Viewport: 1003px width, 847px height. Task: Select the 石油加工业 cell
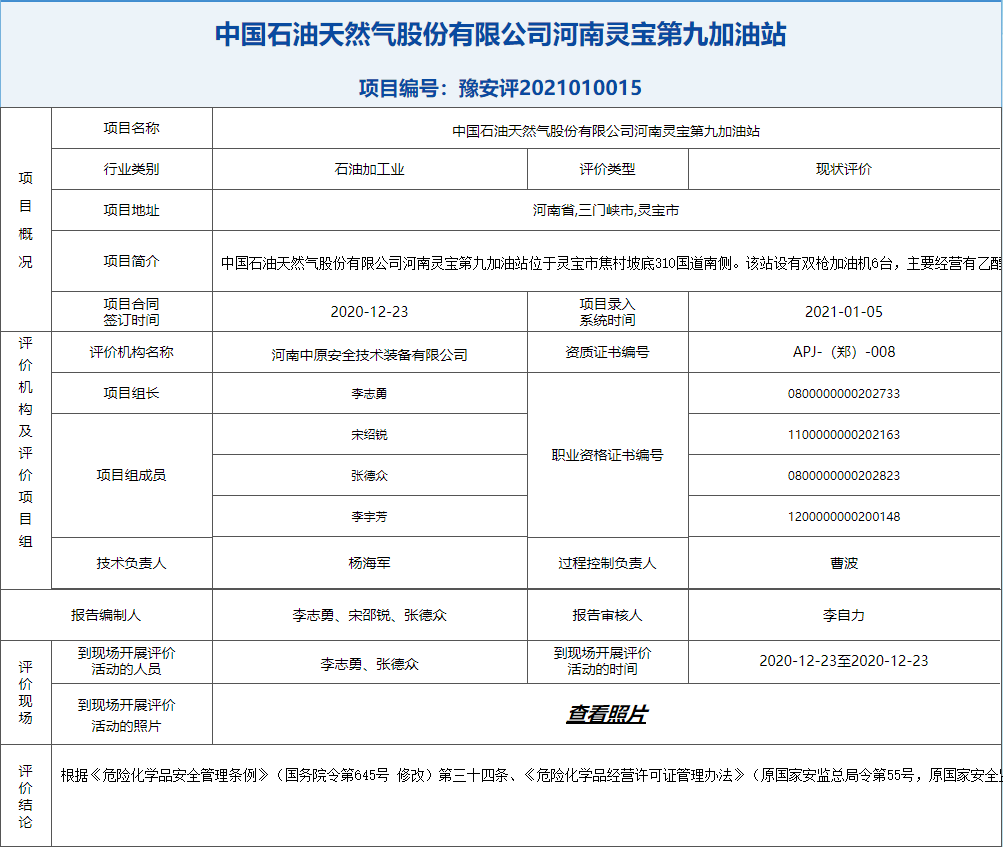pos(370,169)
